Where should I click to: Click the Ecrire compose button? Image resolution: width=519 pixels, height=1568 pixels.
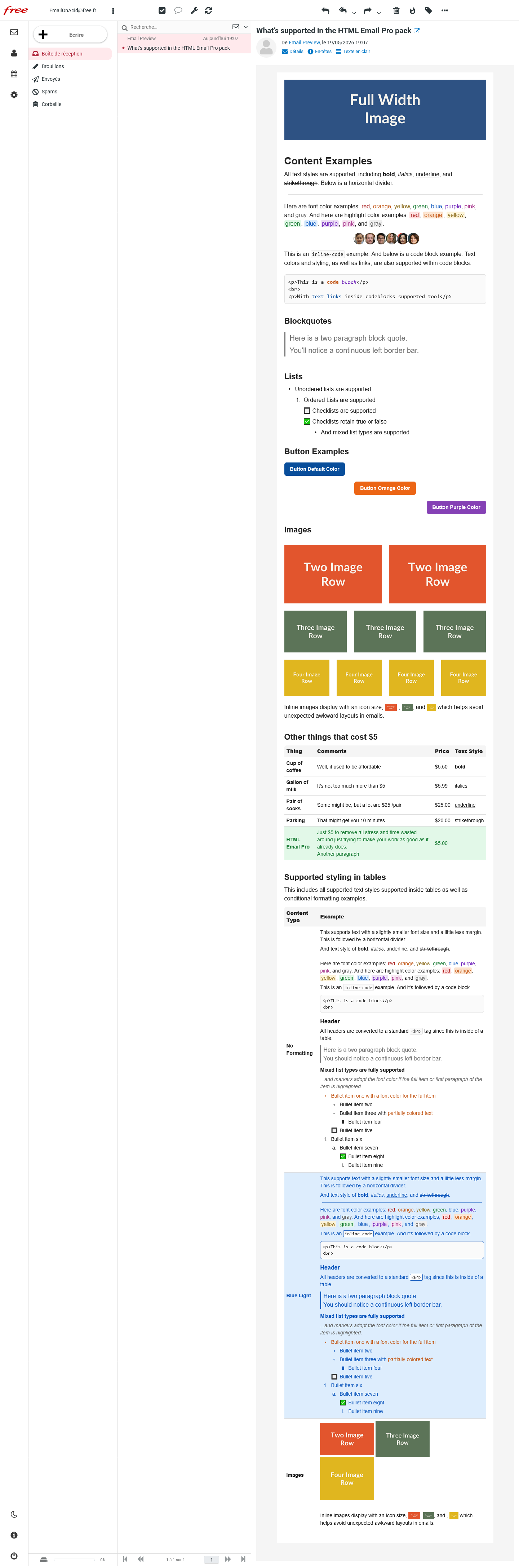(x=70, y=35)
